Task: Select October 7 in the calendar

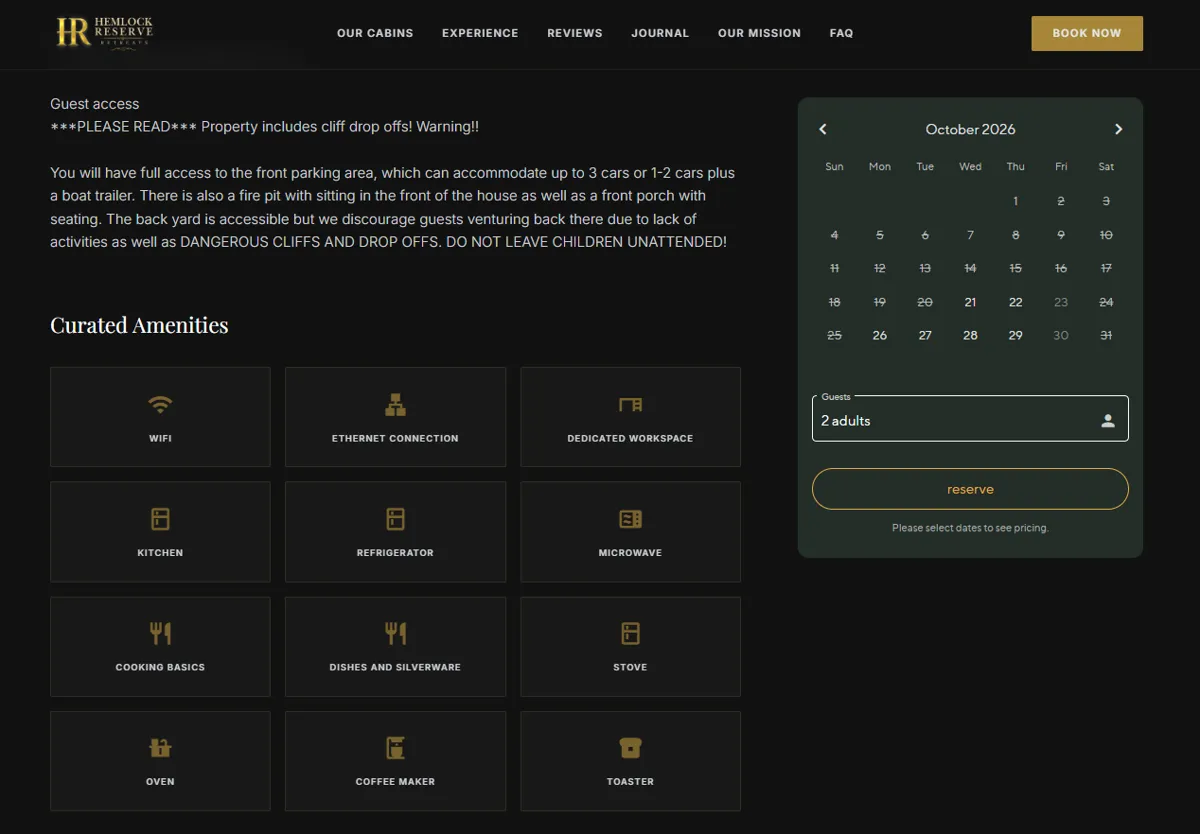Action: click(x=970, y=235)
